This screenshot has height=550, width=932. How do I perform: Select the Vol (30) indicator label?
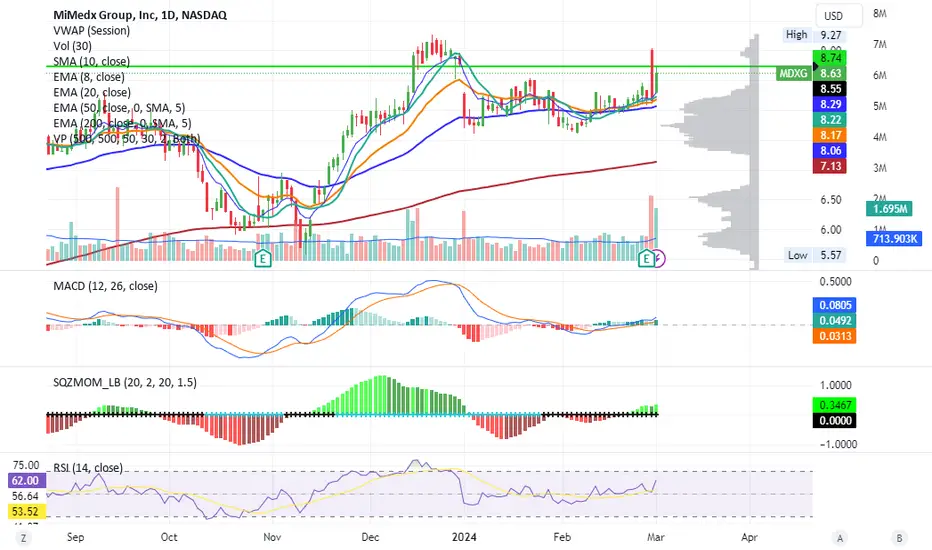[x=73, y=46]
